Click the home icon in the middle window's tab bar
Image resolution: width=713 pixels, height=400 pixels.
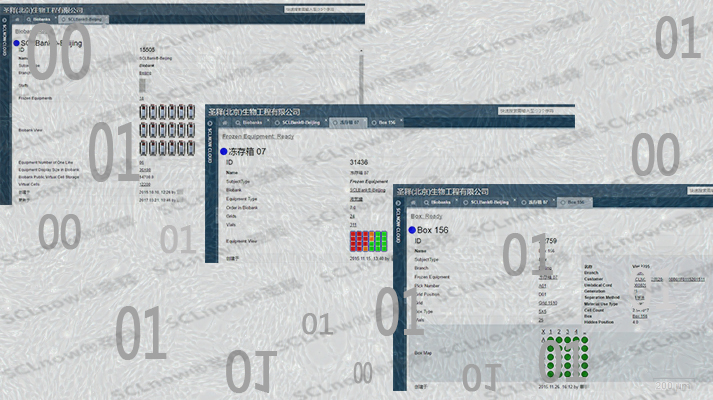[225, 123]
